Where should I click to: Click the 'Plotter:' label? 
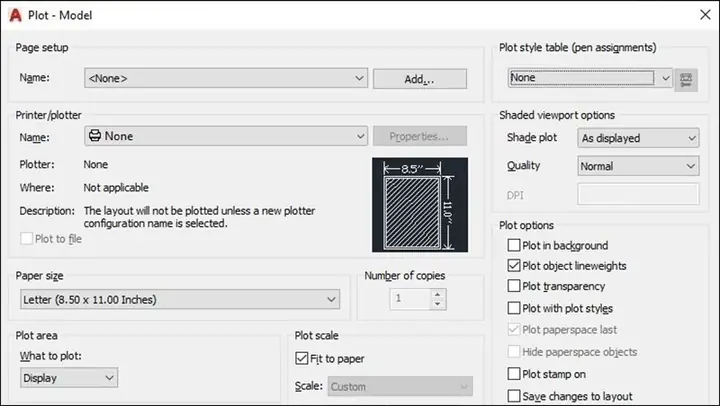37,164
